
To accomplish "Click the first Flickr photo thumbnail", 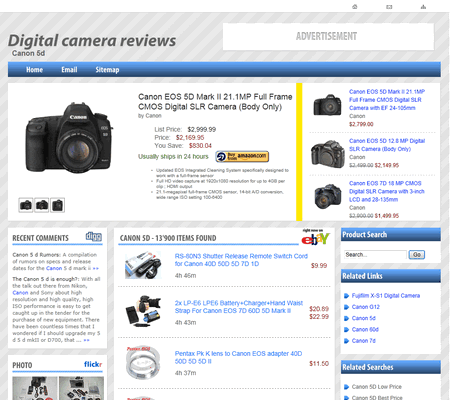I will pos(35,388).
